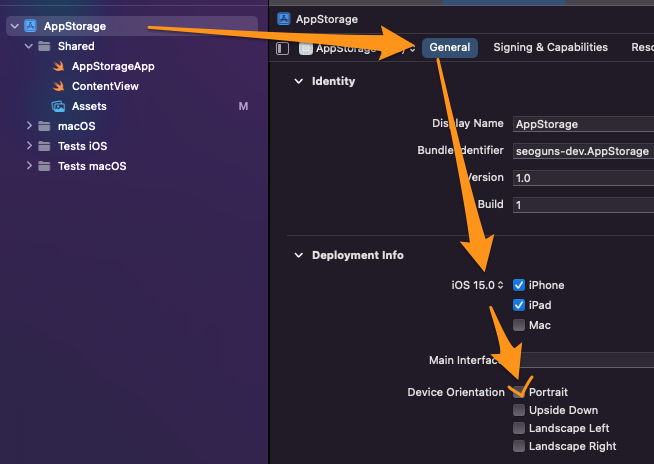Screen dimensions: 654x464
Task: Collapse the Deployment Info section
Action: (299, 255)
